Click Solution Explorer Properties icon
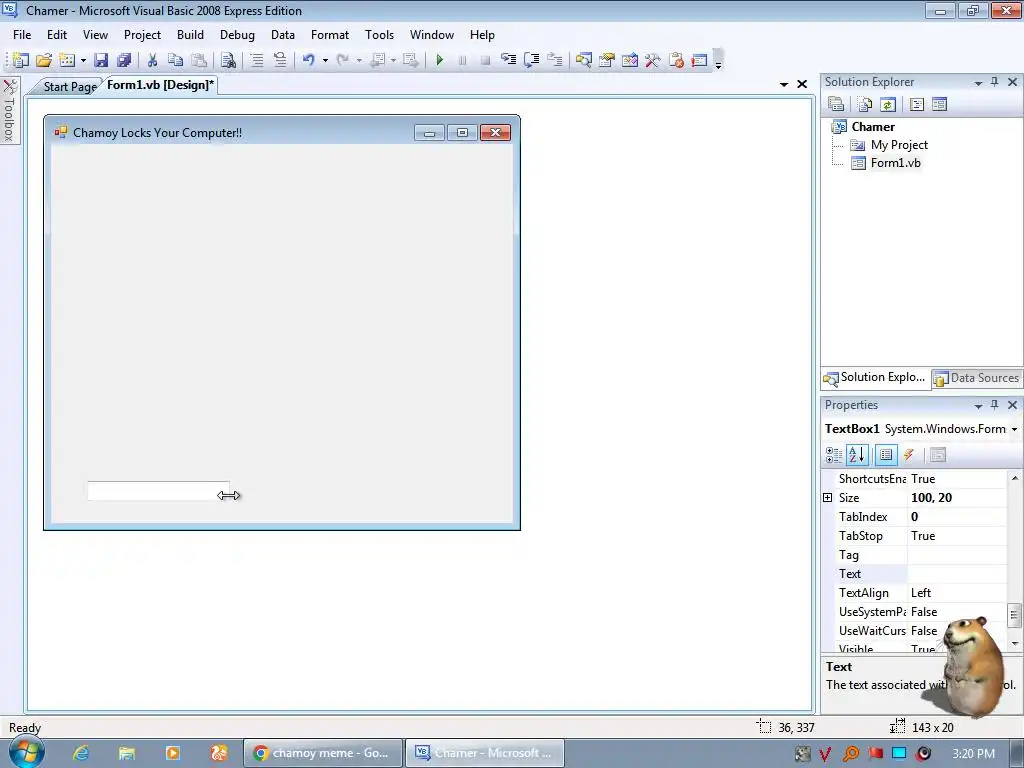The image size is (1024, 768). 836,104
